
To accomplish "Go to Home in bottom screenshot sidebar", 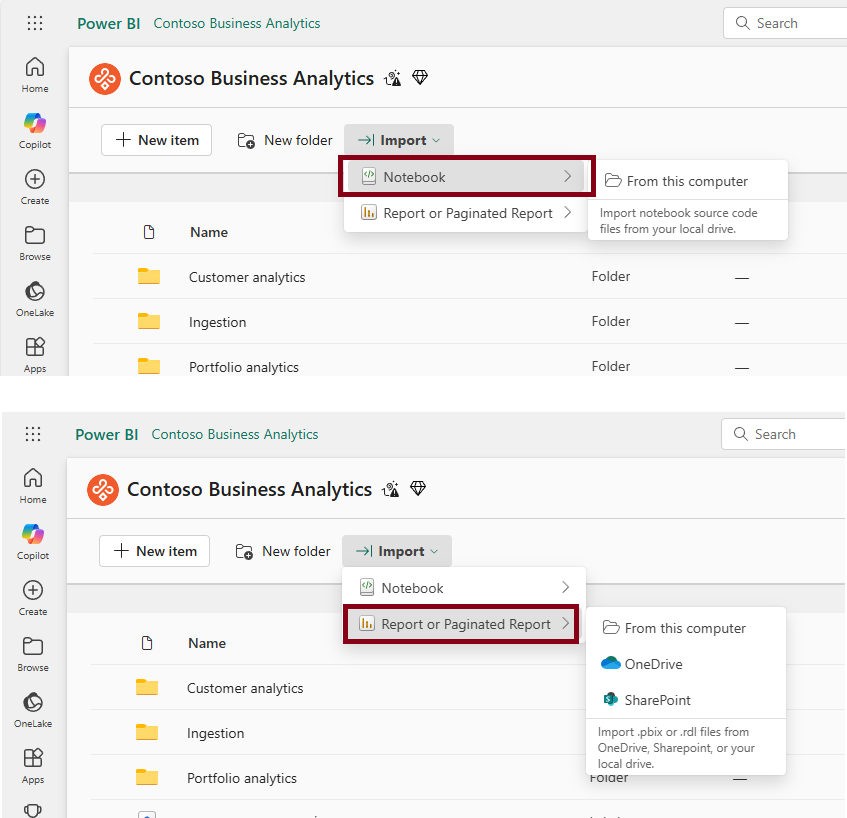I will pyautogui.click(x=33, y=486).
